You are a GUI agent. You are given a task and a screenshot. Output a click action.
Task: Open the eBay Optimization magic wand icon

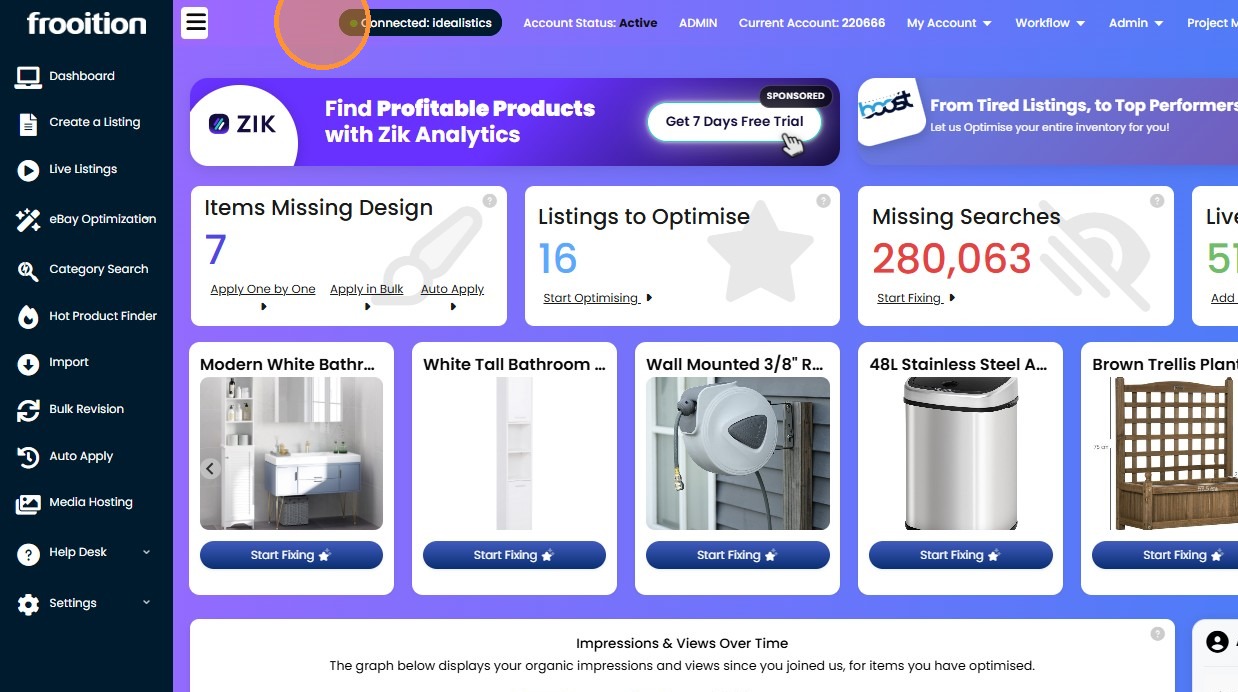[x=28, y=220]
